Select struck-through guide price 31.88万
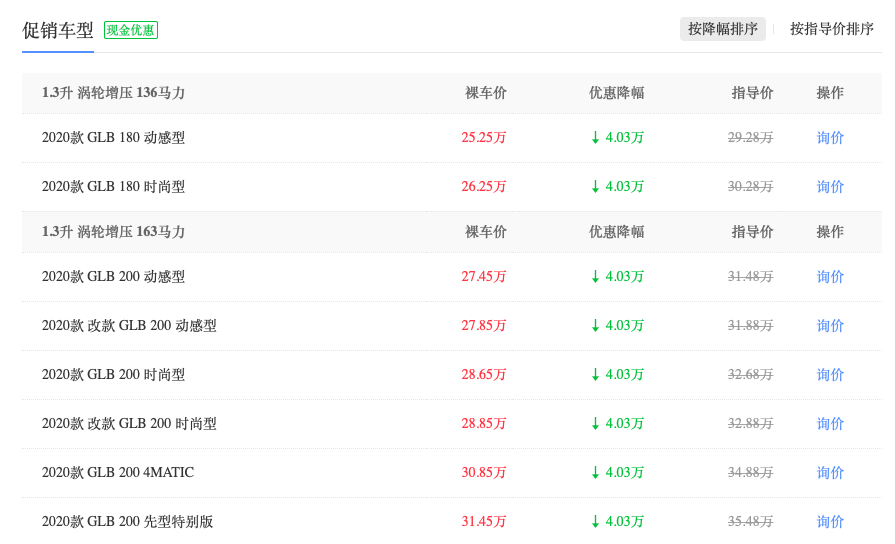Screen dimensions: 895x544 (751, 326)
